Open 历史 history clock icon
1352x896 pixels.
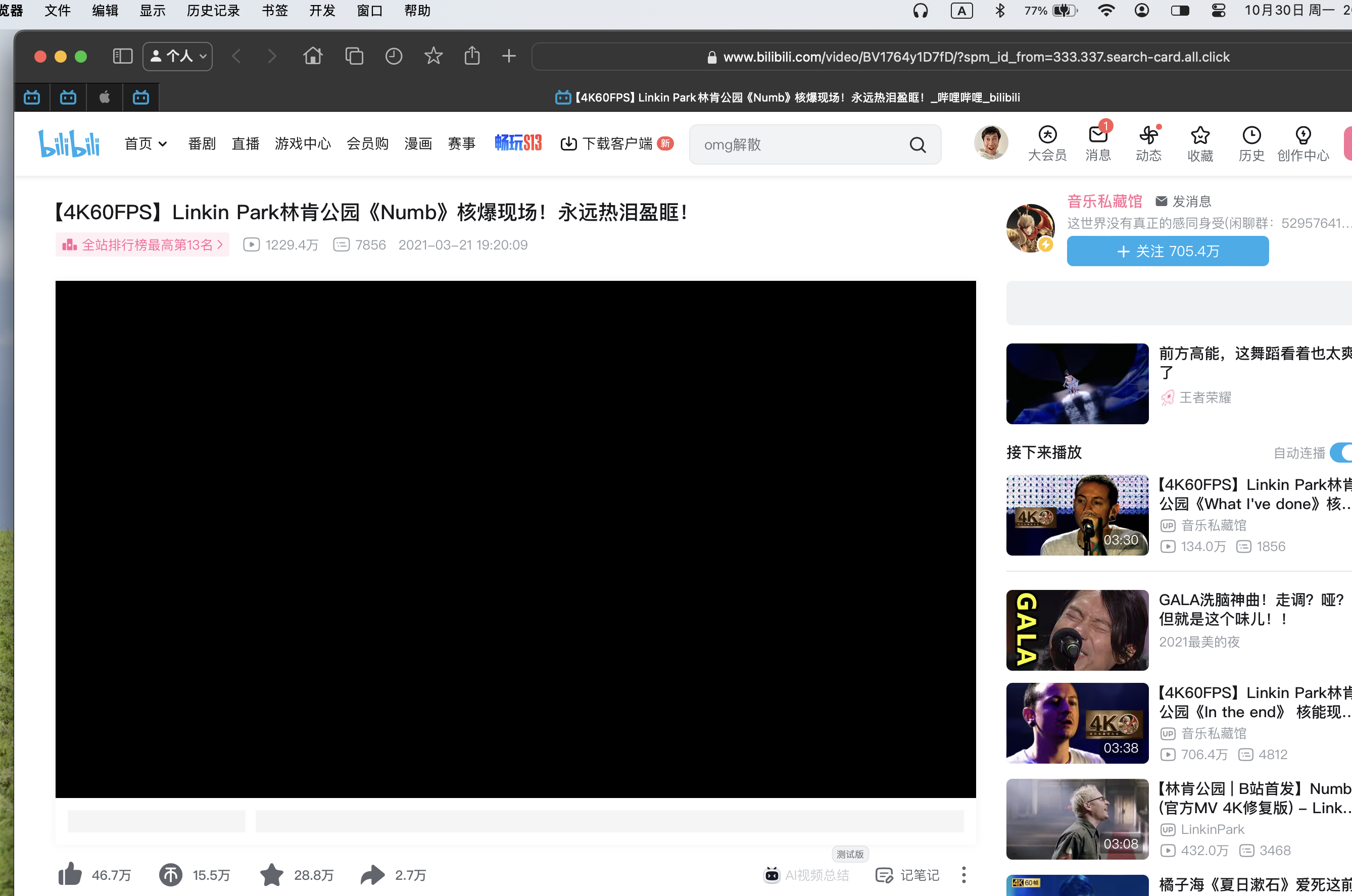[1251, 135]
